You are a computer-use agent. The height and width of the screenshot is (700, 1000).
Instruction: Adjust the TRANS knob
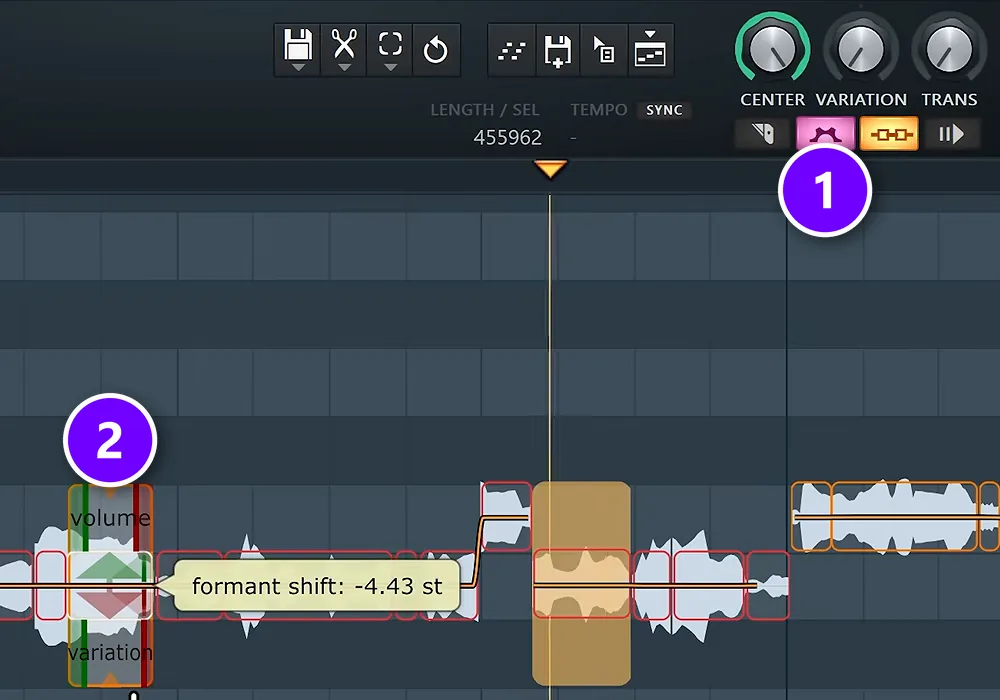tap(948, 50)
